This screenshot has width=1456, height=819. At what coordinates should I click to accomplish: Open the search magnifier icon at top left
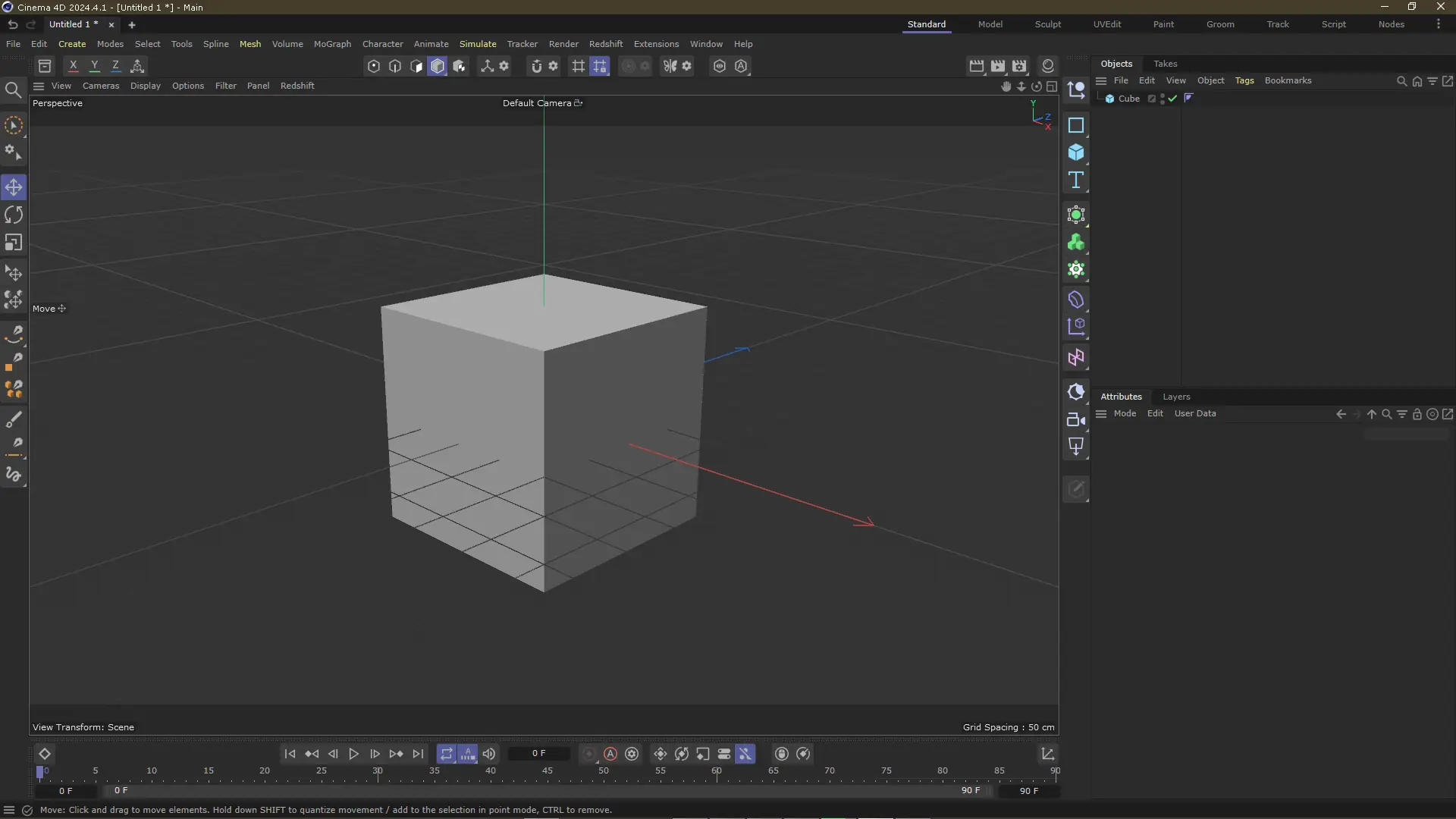(13, 91)
